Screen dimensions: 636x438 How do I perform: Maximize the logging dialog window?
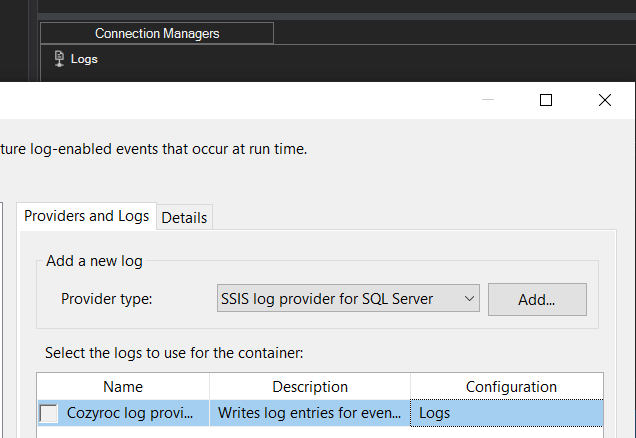point(546,100)
